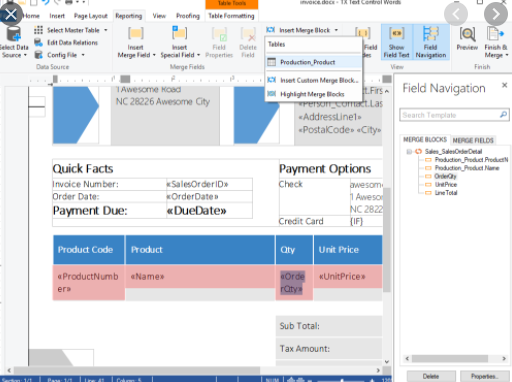Select Production_Product ProductN tree field

tap(471, 160)
